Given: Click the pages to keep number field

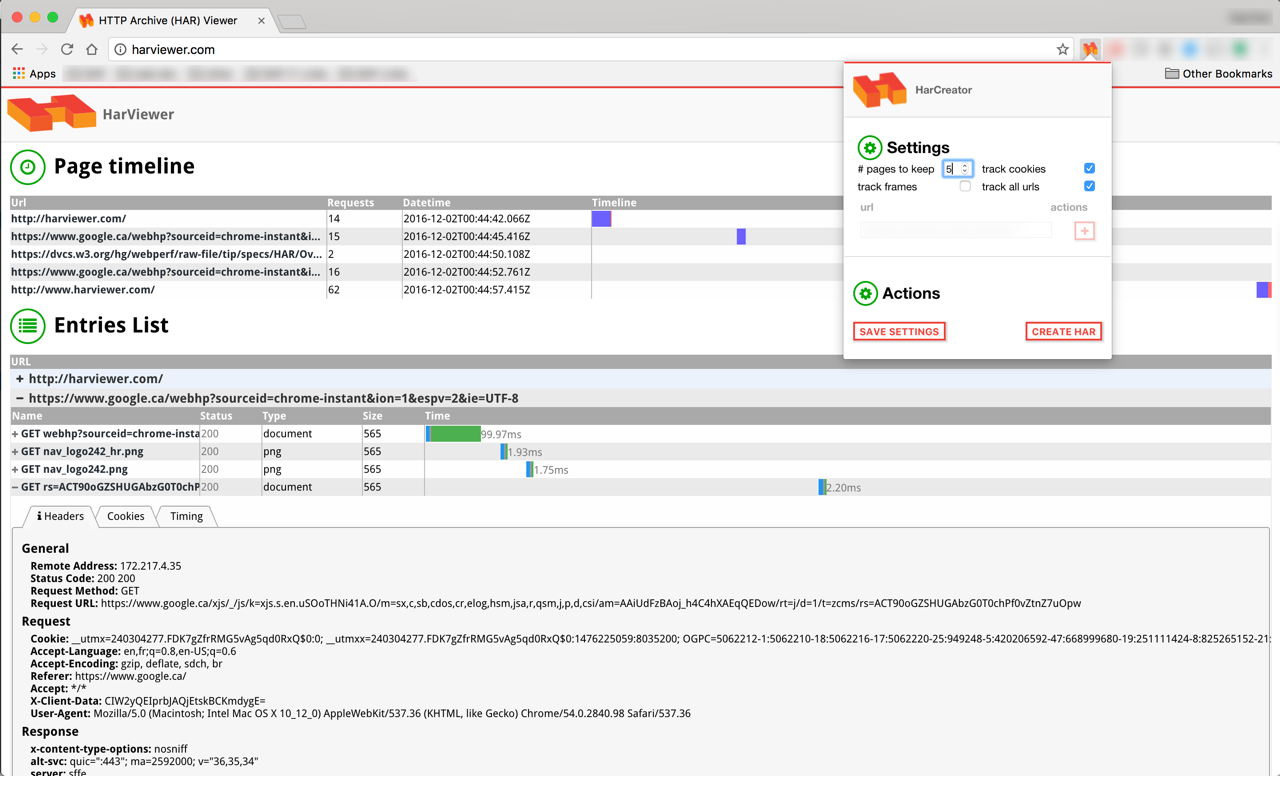Looking at the screenshot, I should tap(957, 169).
